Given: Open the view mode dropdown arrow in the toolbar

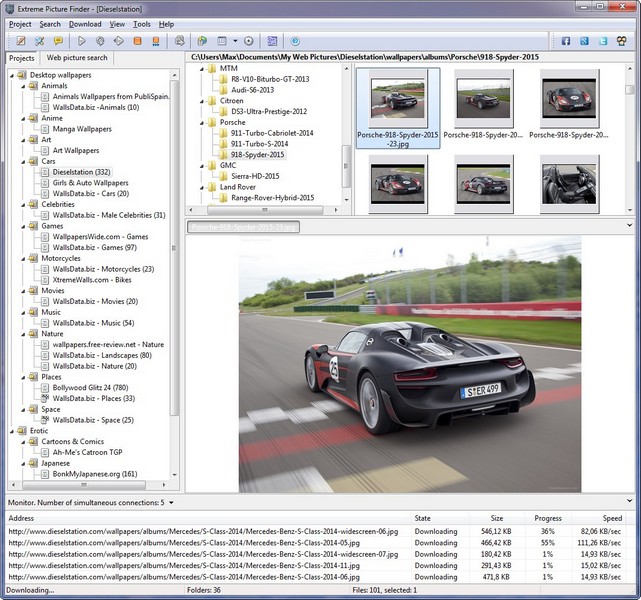Looking at the screenshot, I should coord(234,41).
